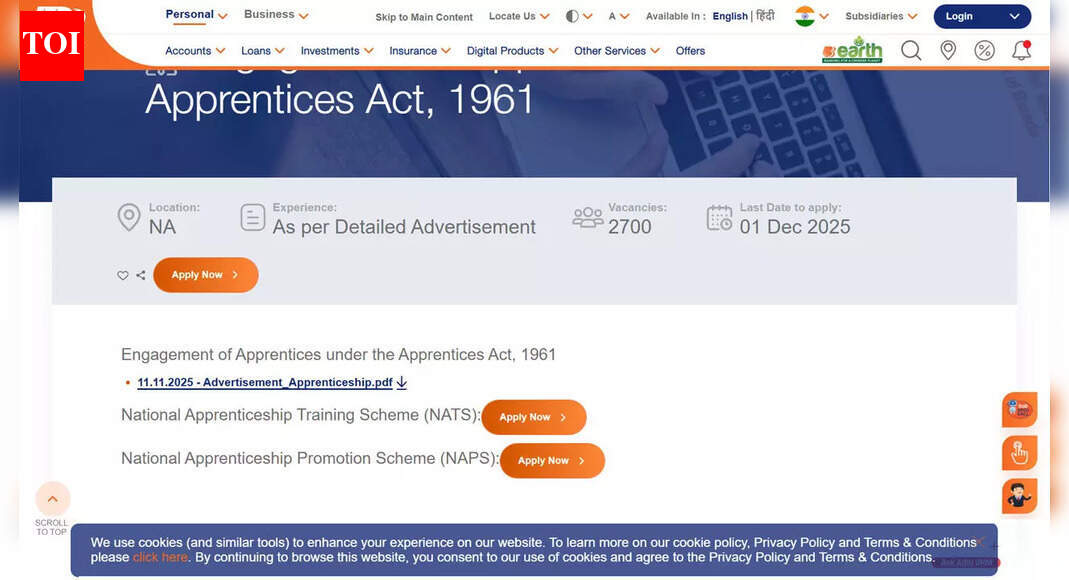Switch the site language to हिंदी
This screenshot has width=1069, height=580.
[765, 16]
